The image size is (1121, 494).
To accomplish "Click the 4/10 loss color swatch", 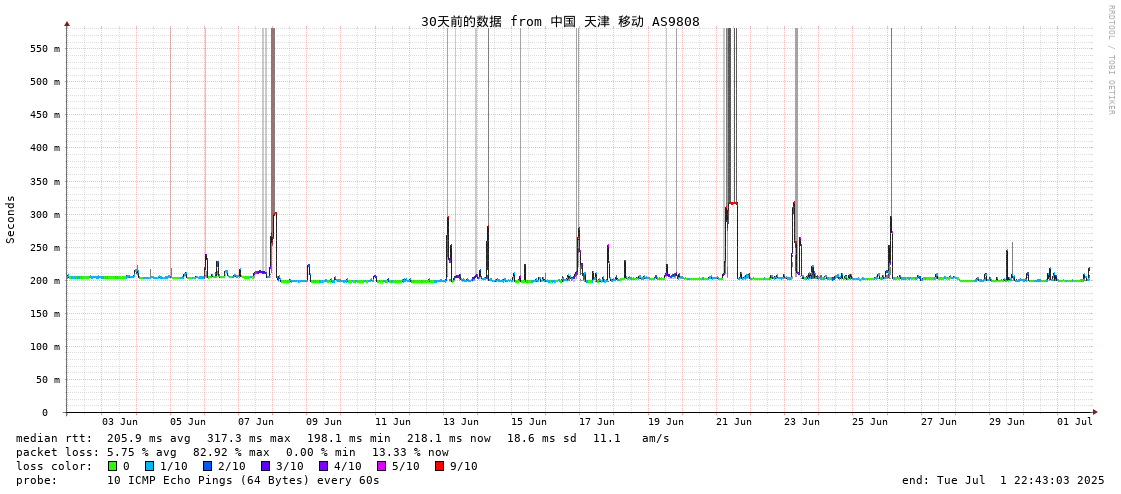I will point(323,466).
